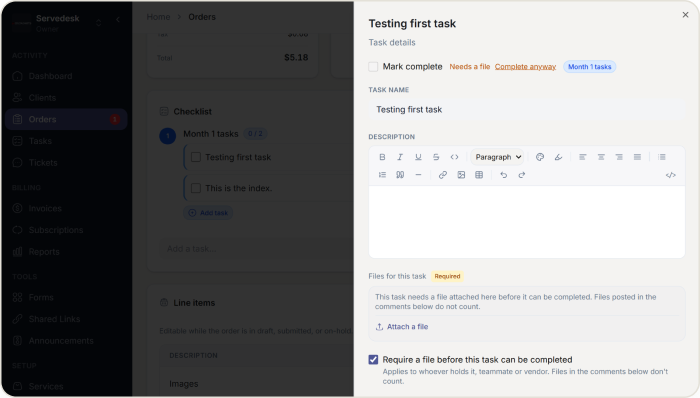Close the task details panel

click(685, 15)
